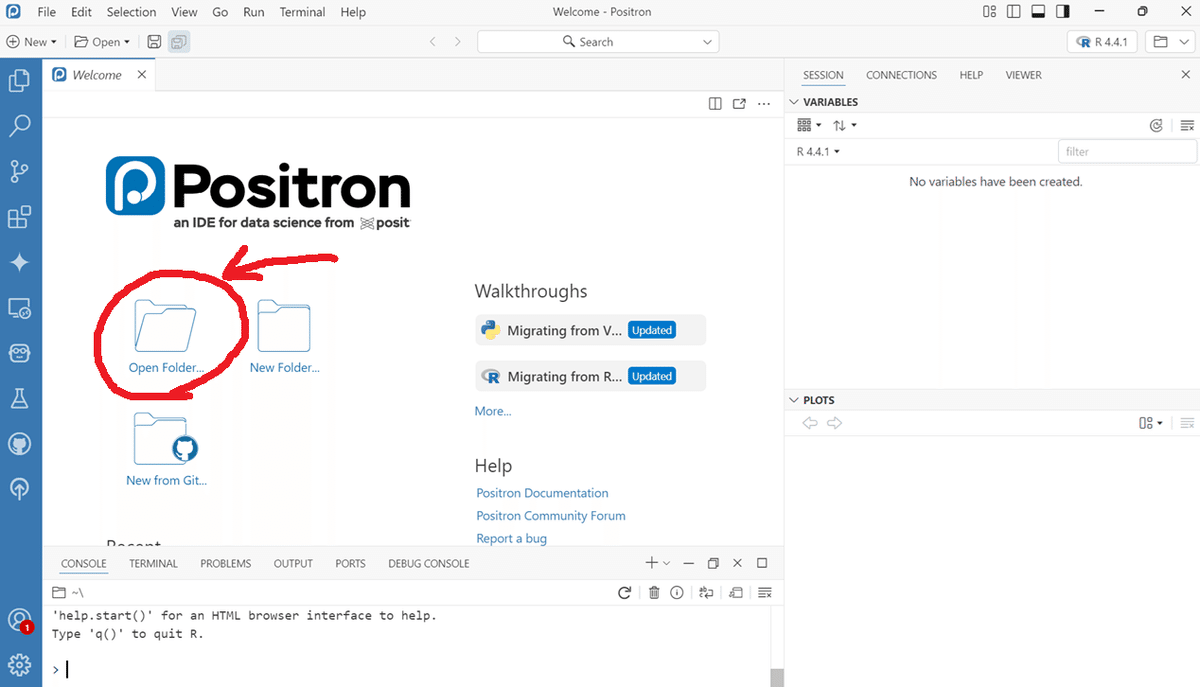1200x687 pixels.
Task: Expand the New button dropdown chevron
Action: point(52,41)
